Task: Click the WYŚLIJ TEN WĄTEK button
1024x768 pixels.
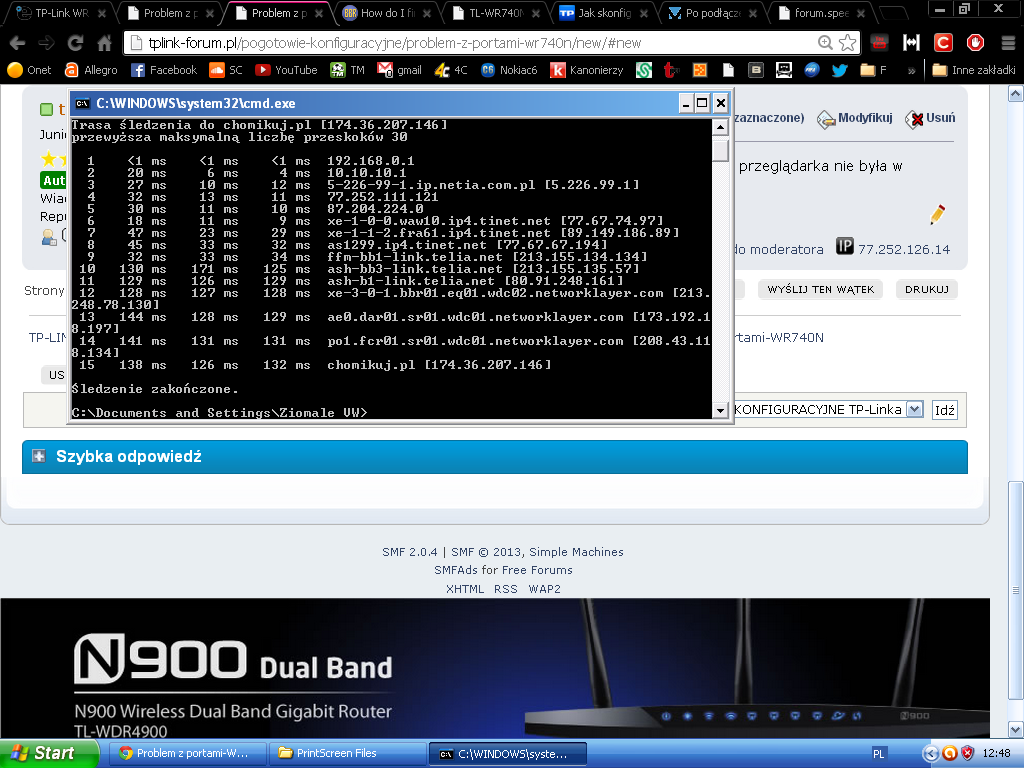Action: [821, 289]
